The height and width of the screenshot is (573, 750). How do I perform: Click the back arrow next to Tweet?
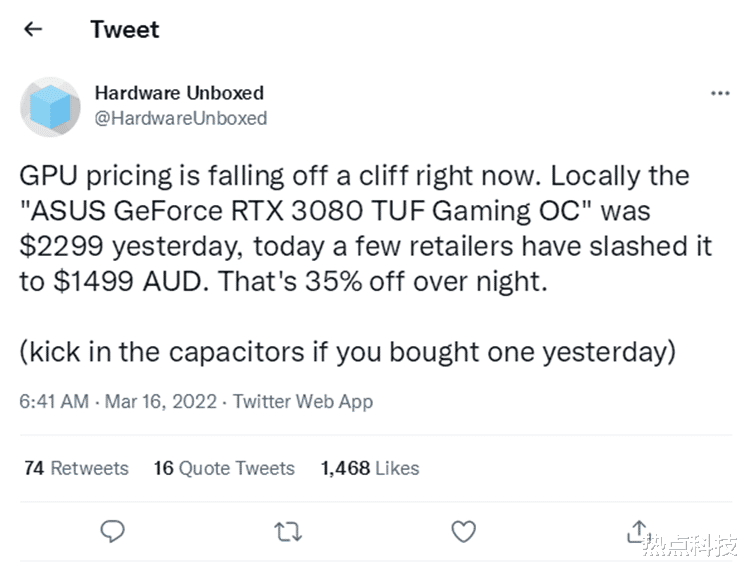point(33,29)
